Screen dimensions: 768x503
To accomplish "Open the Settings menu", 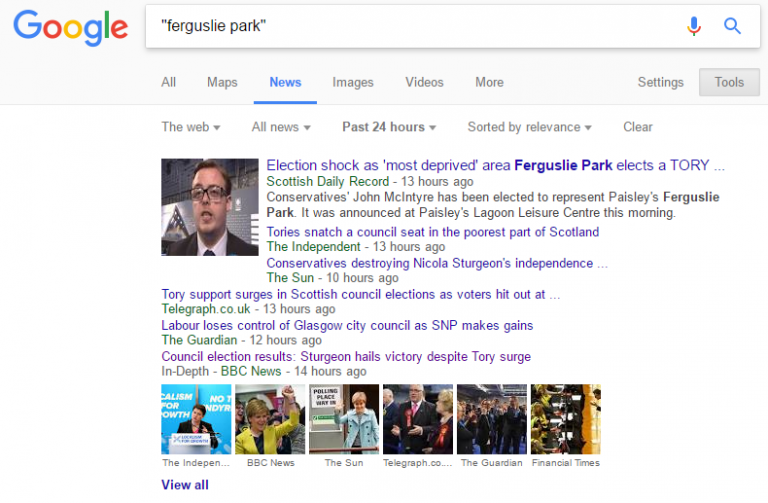I will [660, 82].
